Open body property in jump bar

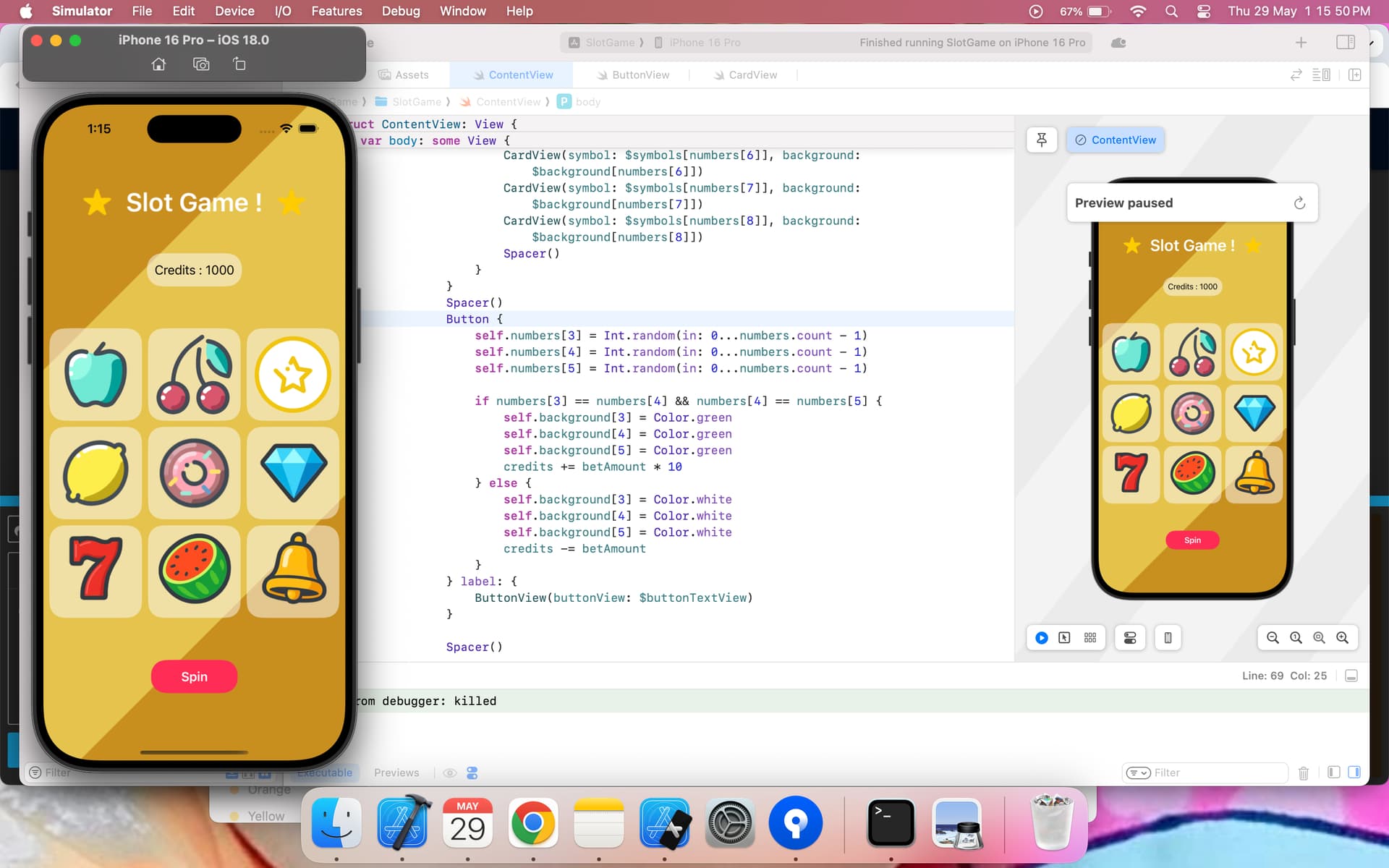pos(579,102)
